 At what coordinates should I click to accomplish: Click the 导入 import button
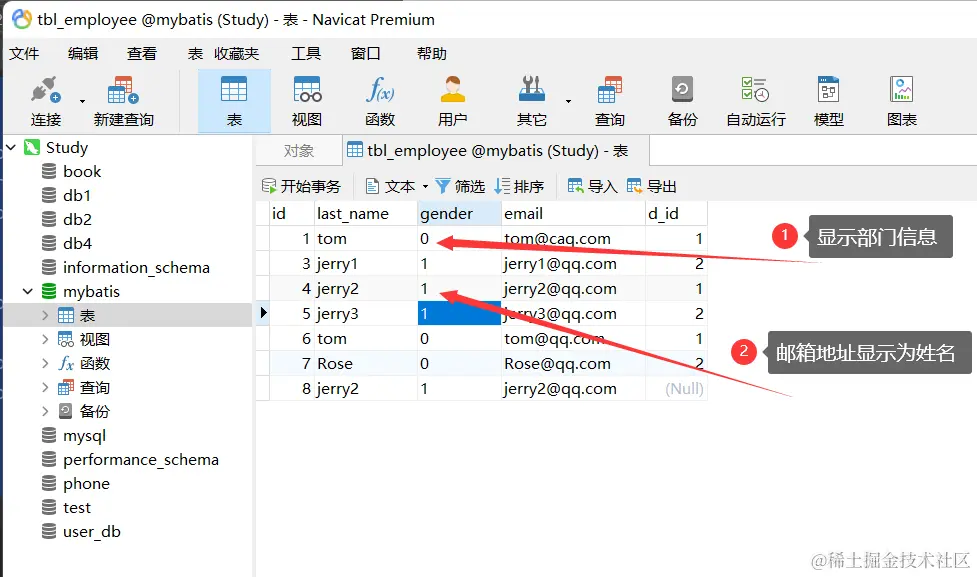pos(593,186)
